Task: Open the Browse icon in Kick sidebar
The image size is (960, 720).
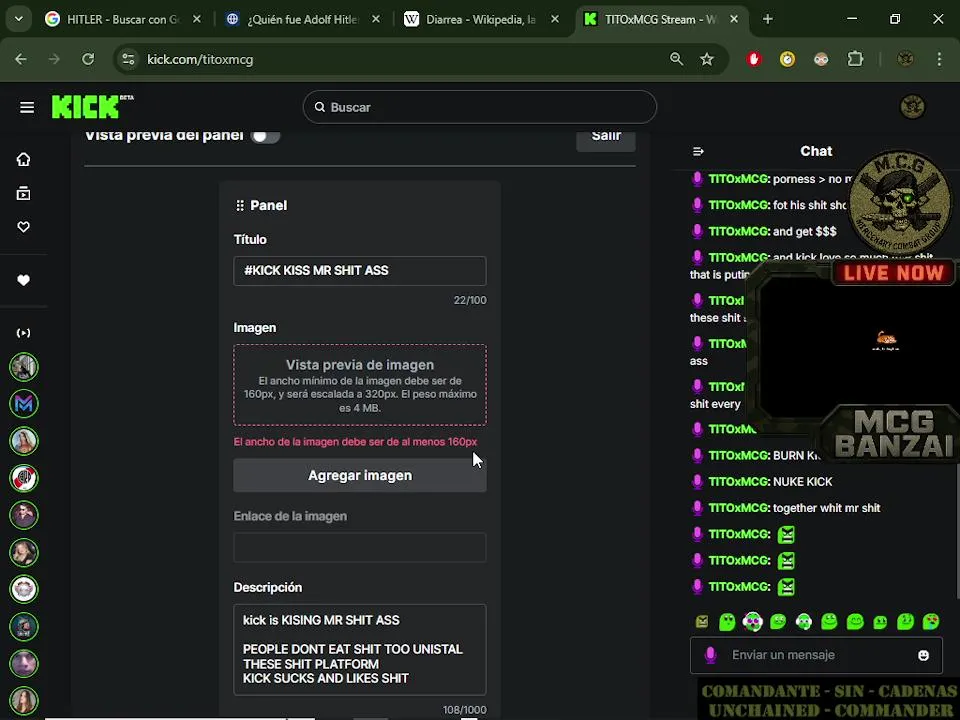Action: coord(23,193)
